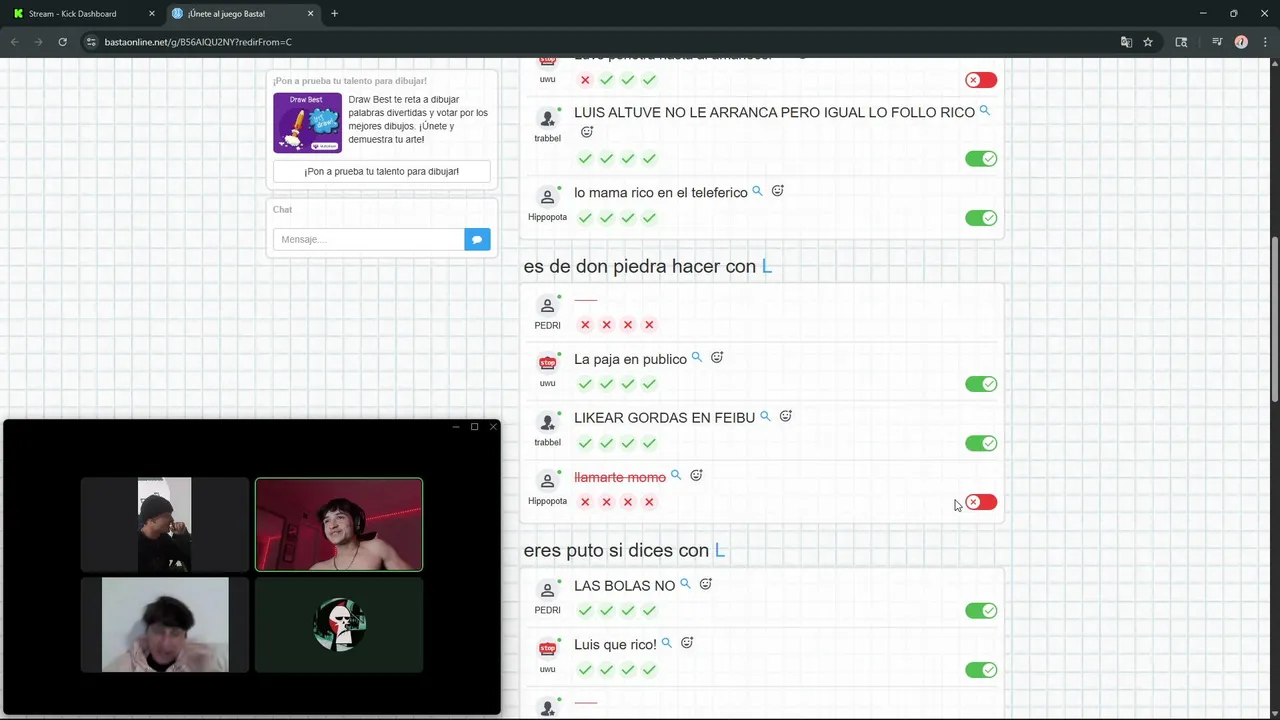
Task: Click uwu stop avatar beside 'La paja en publico'
Action: pos(547,363)
